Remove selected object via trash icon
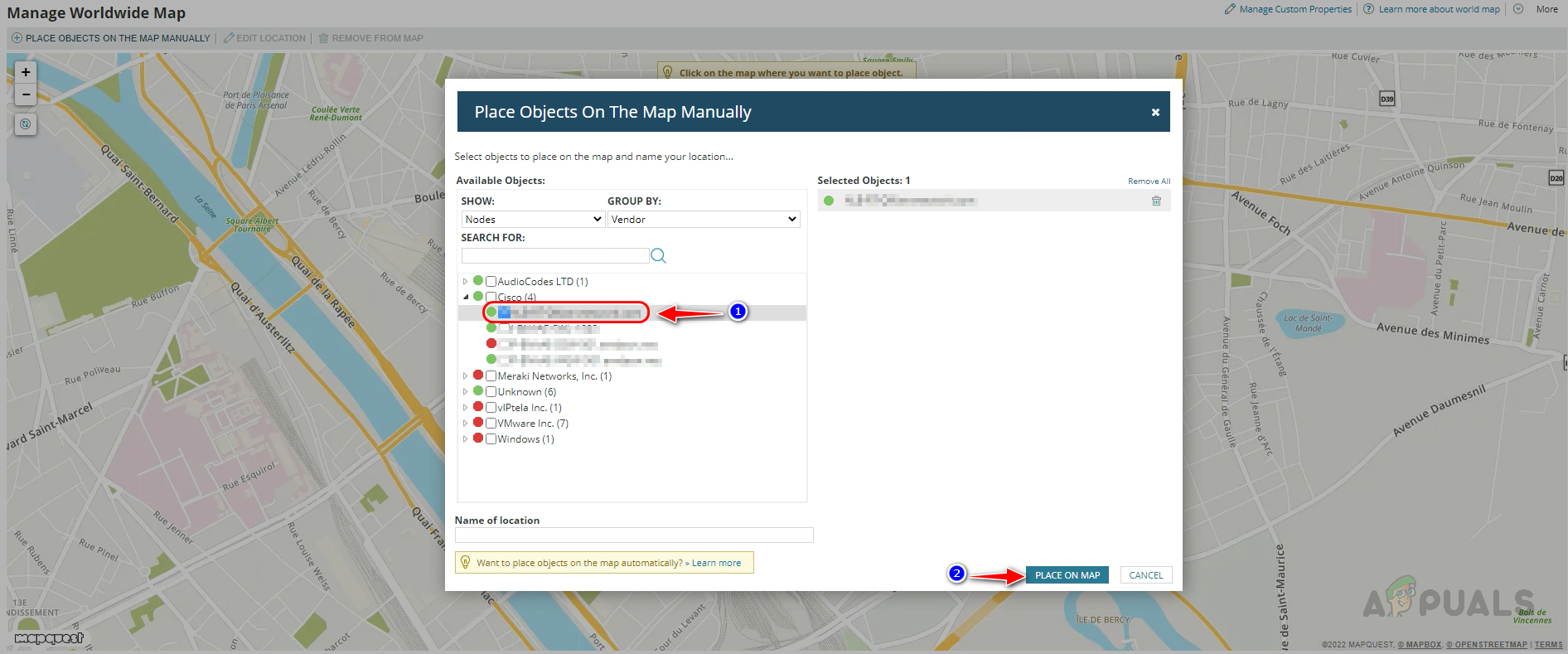 [1156, 201]
